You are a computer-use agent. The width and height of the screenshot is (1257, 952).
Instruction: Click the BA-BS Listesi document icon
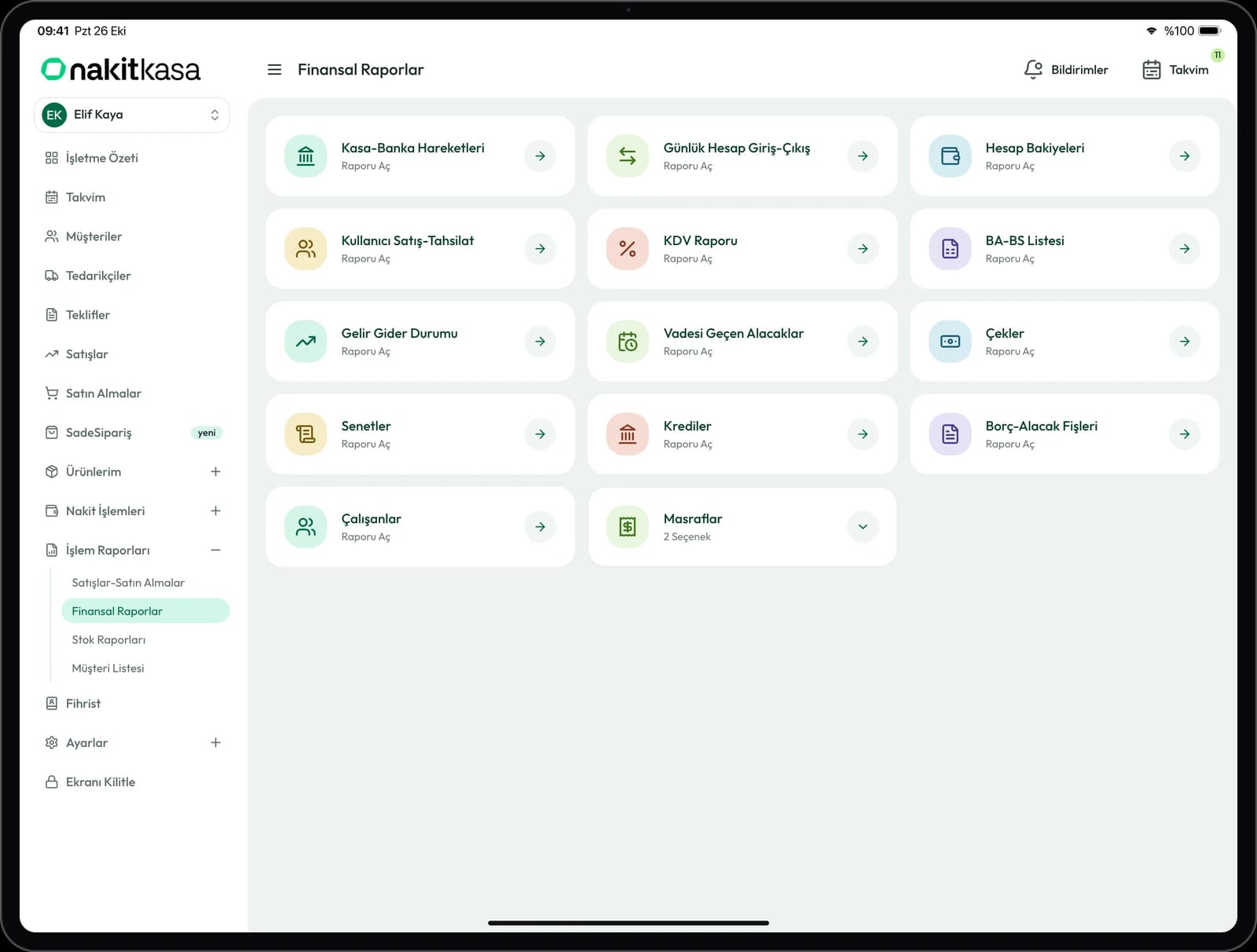950,249
